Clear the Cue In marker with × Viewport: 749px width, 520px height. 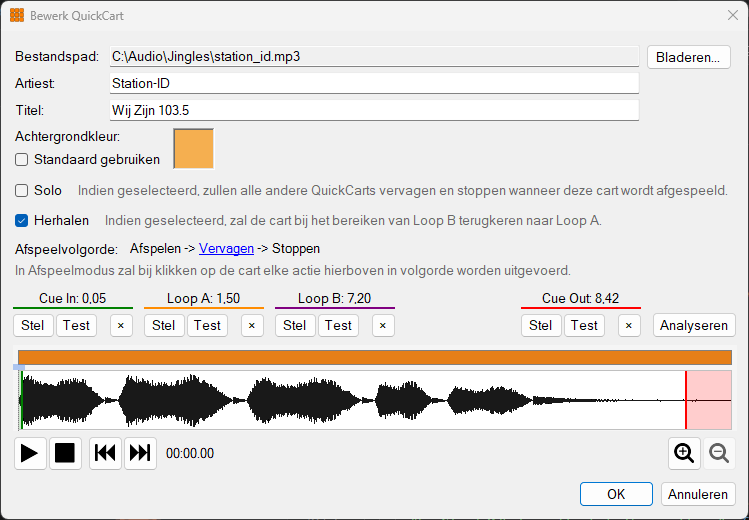tap(121, 326)
